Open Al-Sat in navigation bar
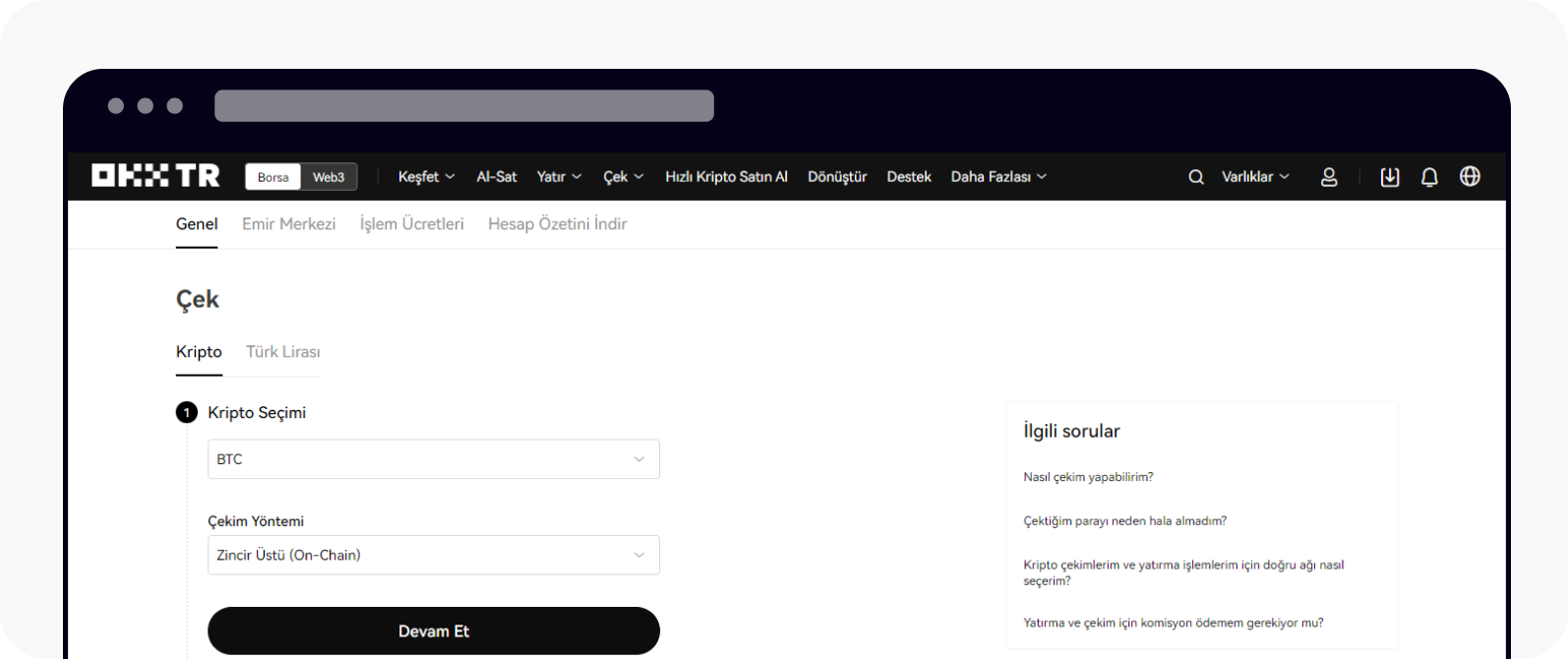This screenshot has width=1568, height=659. [x=497, y=177]
